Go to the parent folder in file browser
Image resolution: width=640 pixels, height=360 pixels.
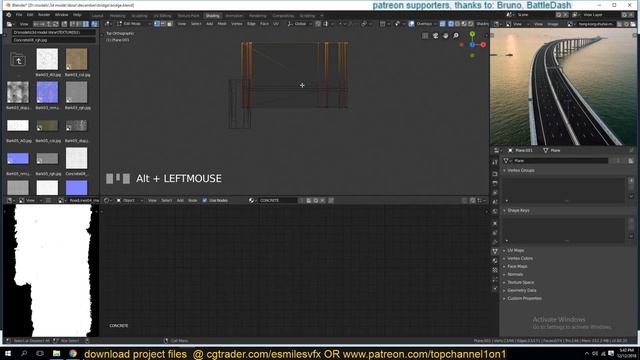18,60
